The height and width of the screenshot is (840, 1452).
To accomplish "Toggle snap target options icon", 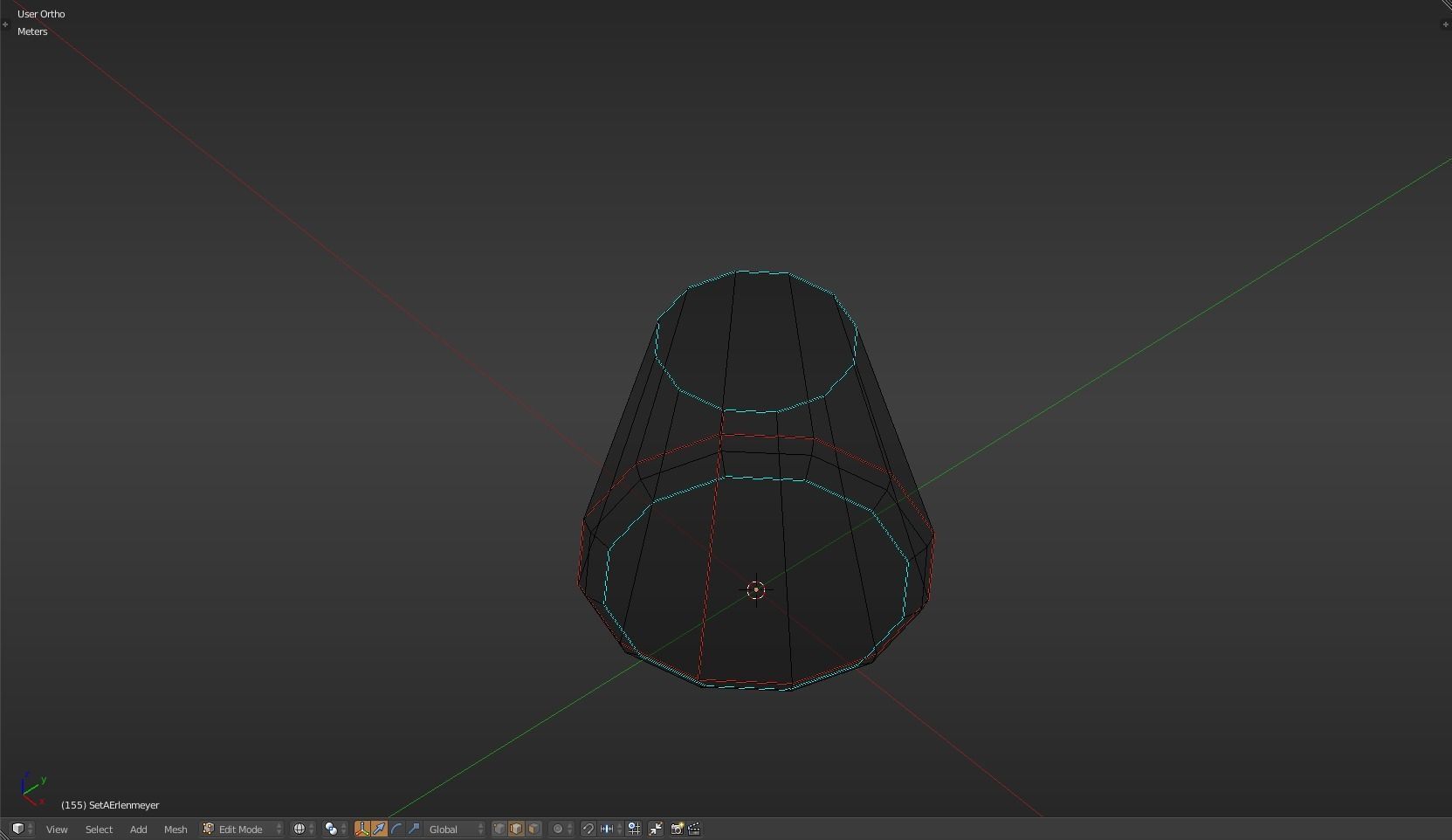I will [x=635, y=829].
